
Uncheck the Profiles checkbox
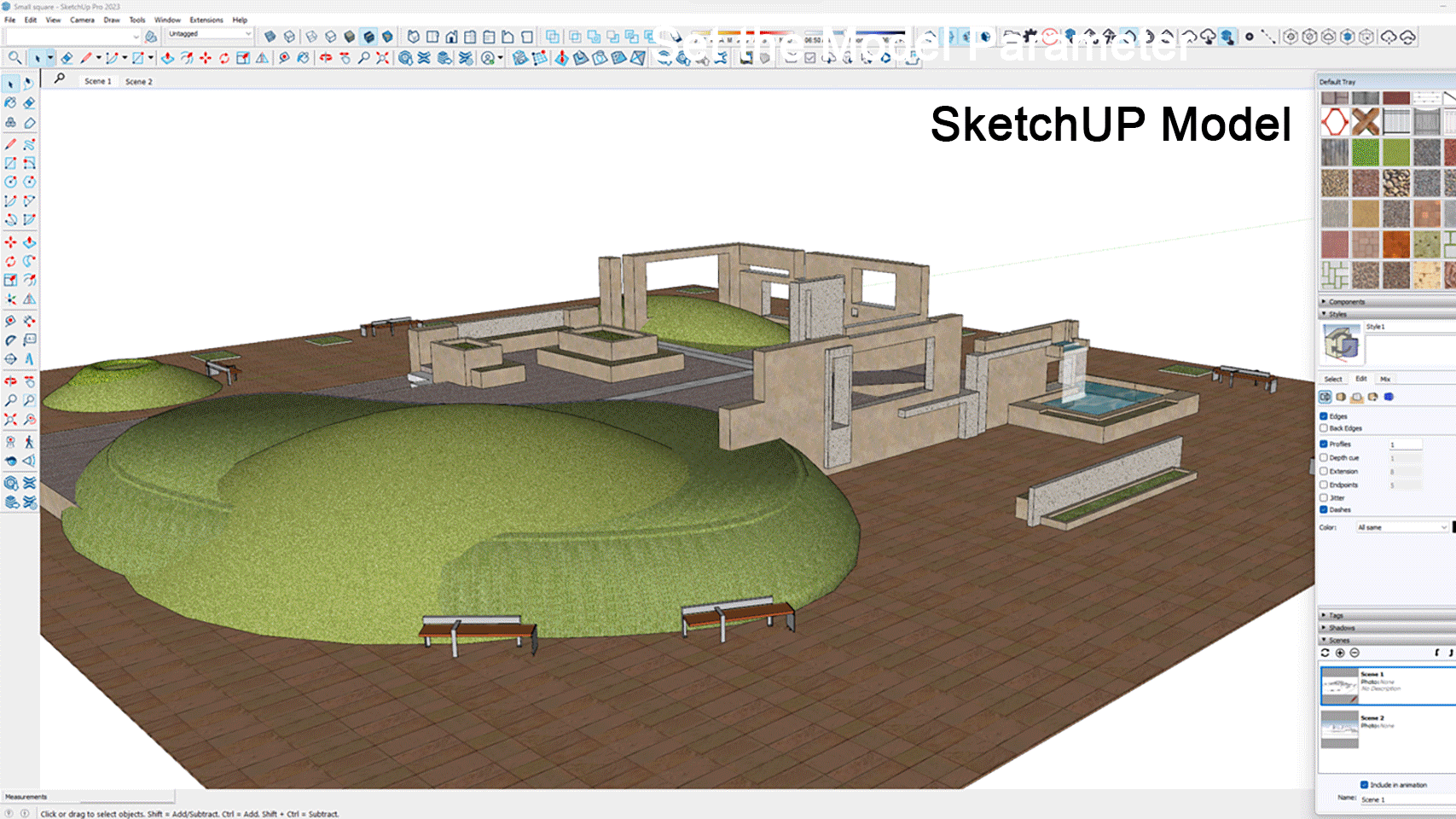1324,444
